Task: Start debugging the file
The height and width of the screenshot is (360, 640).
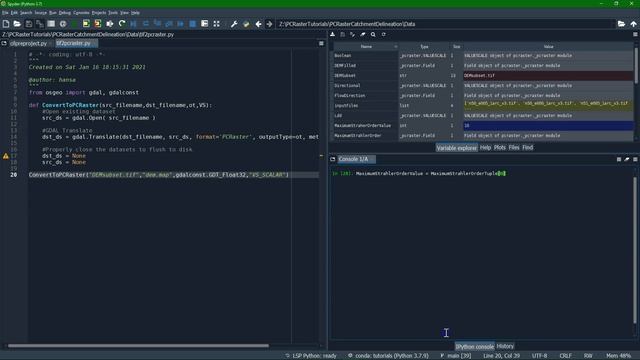Action: click(x=133, y=24)
